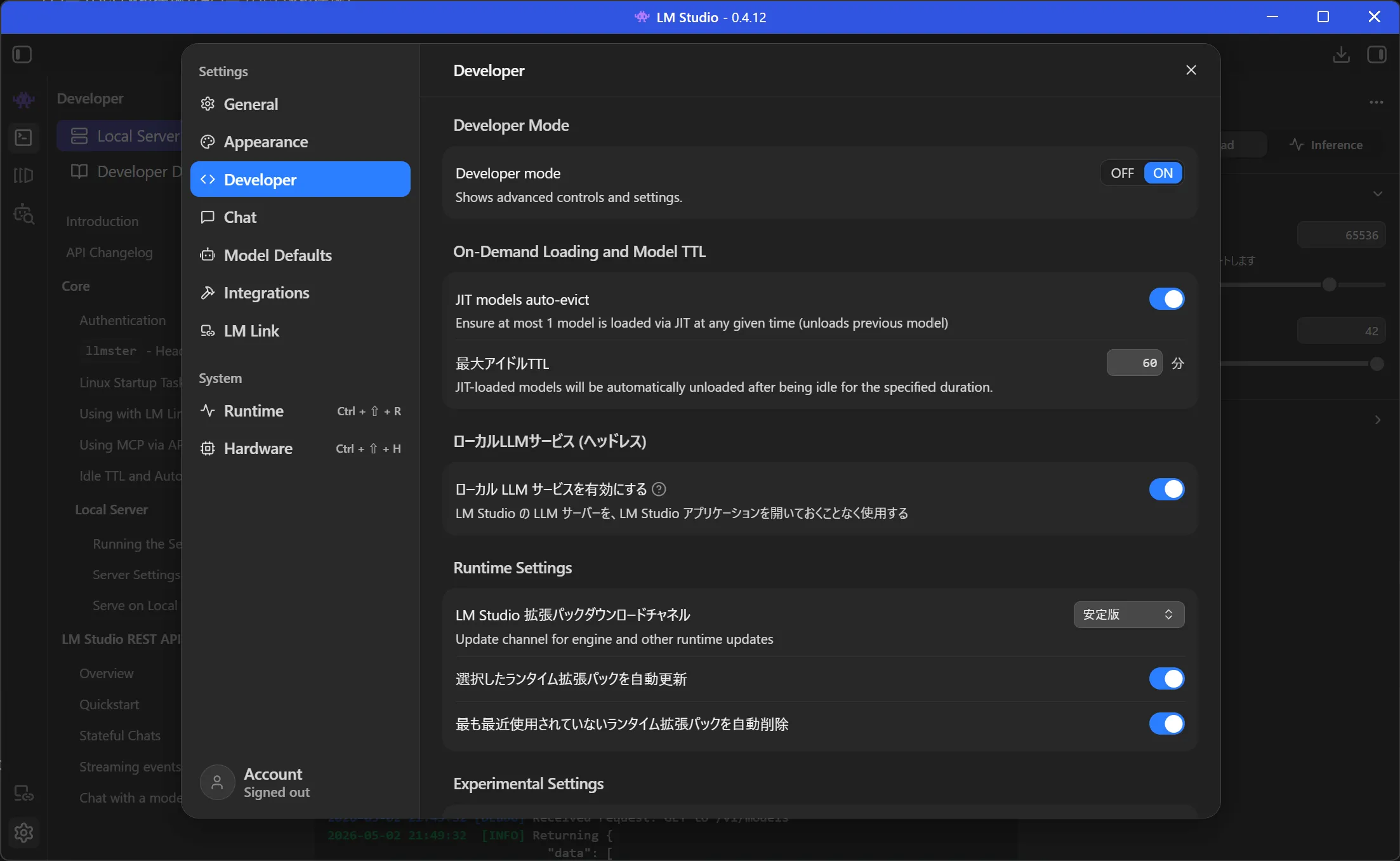
Task: Open Model Defaults settings
Action: coord(300,255)
